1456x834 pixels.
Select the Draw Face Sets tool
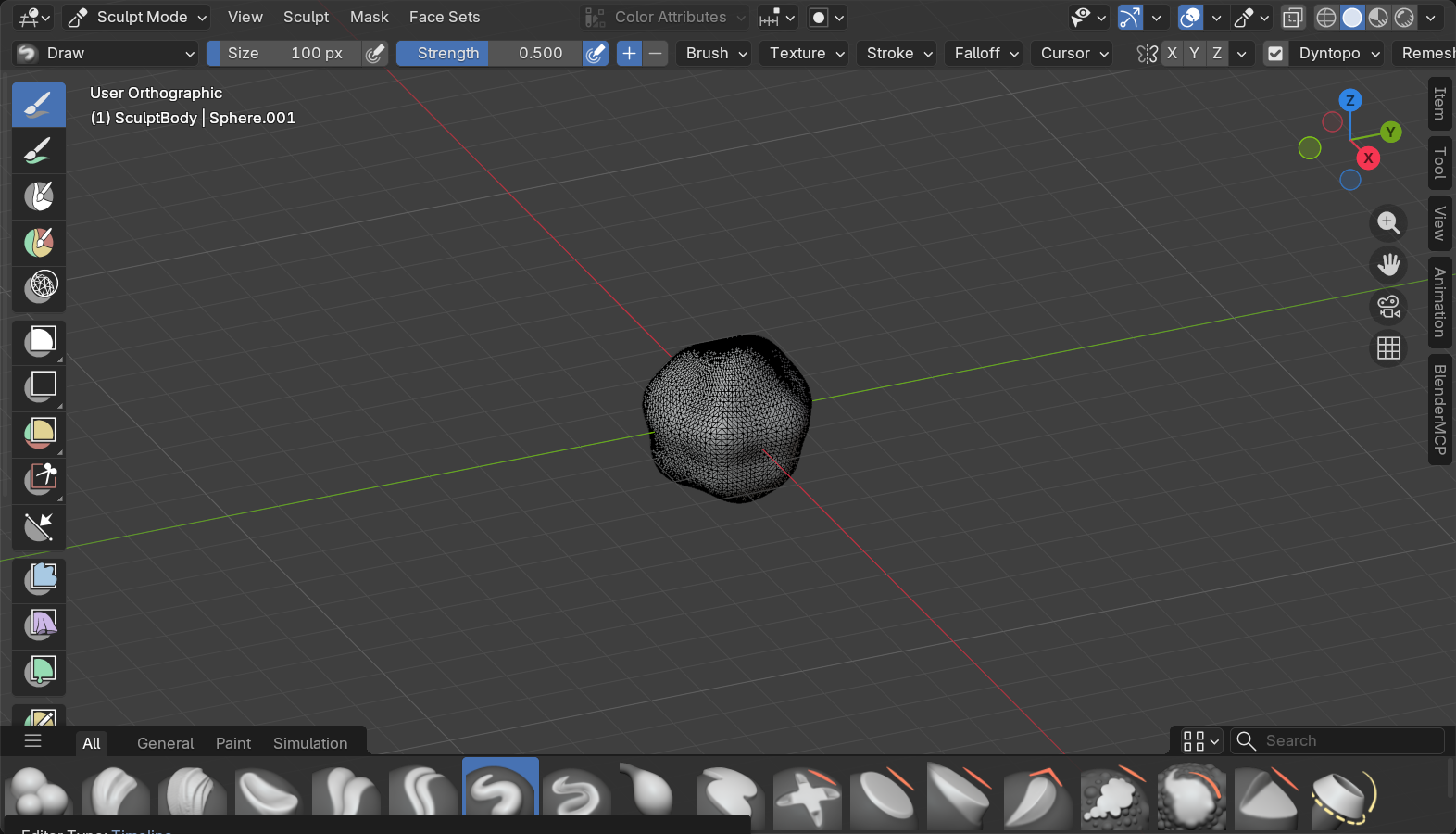(39, 243)
